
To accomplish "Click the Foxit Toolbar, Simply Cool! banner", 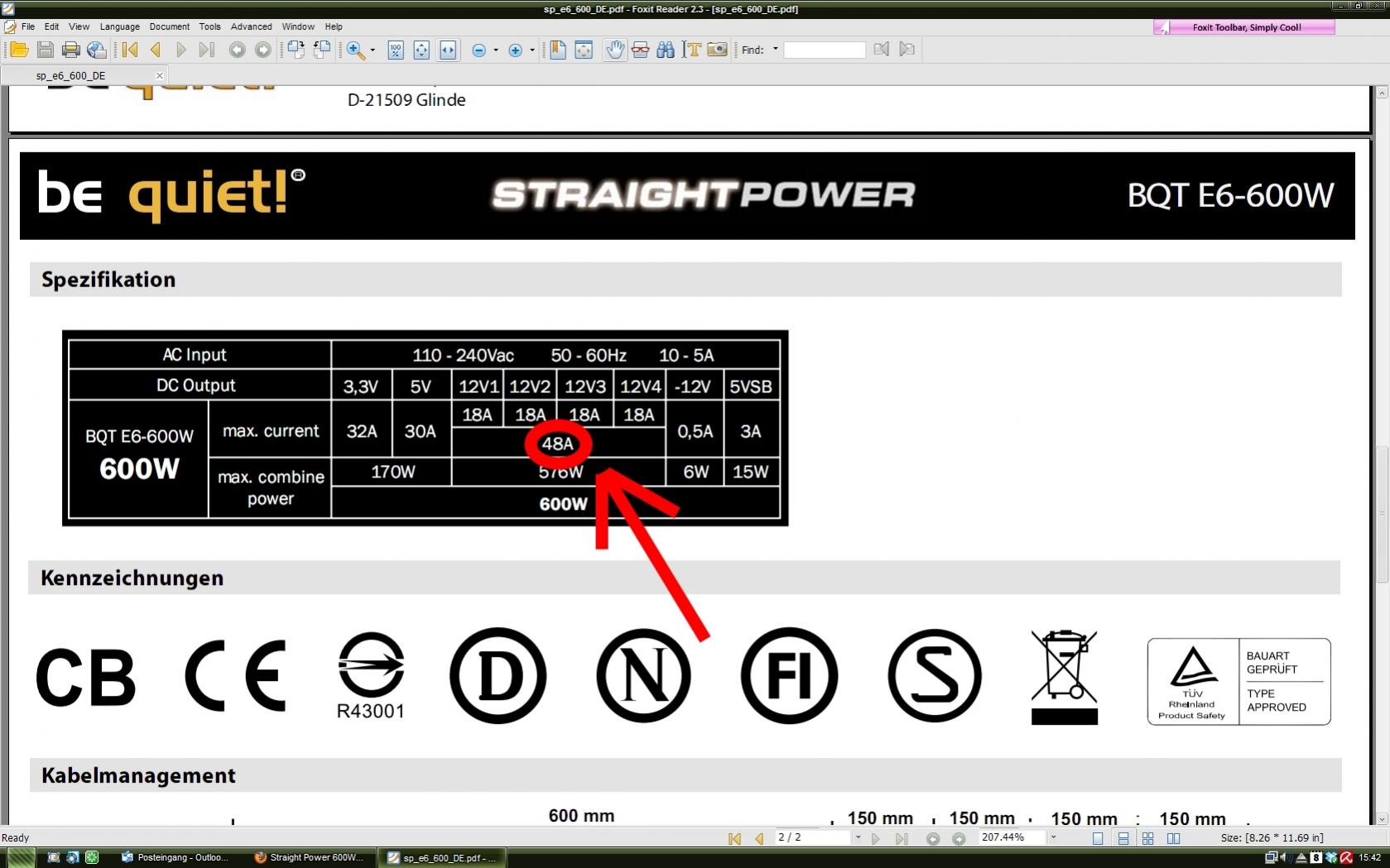I will [x=1244, y=27].
